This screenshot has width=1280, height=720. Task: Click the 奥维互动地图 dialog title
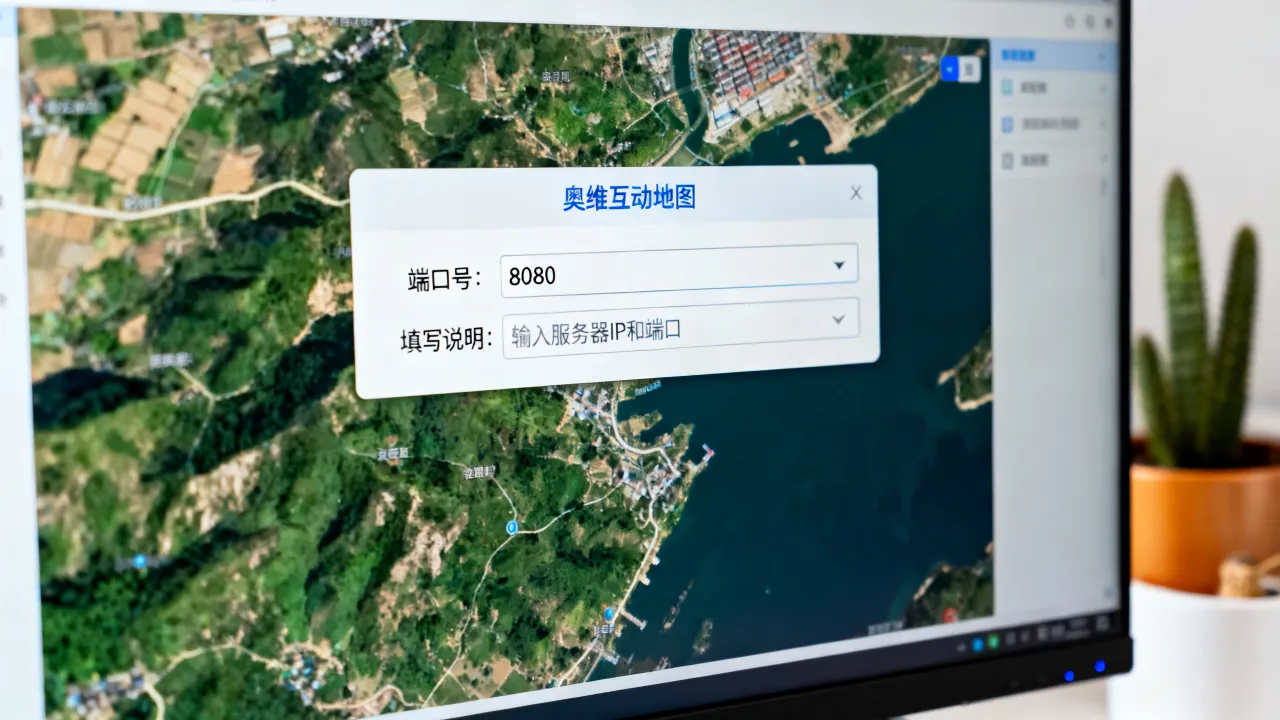629,197
